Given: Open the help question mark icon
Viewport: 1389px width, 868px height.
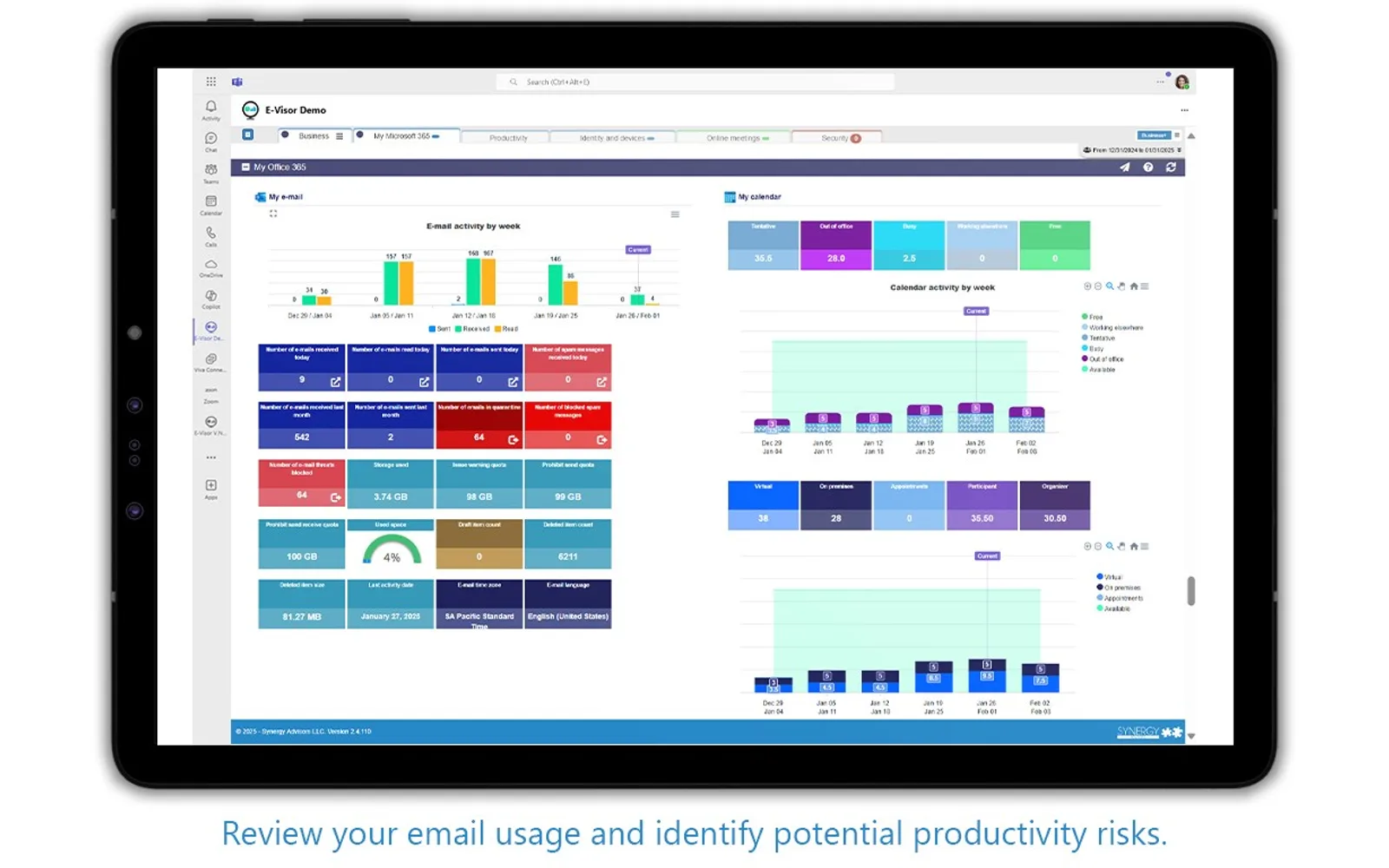Looking at the screenshot, I should click(1148, 167).
